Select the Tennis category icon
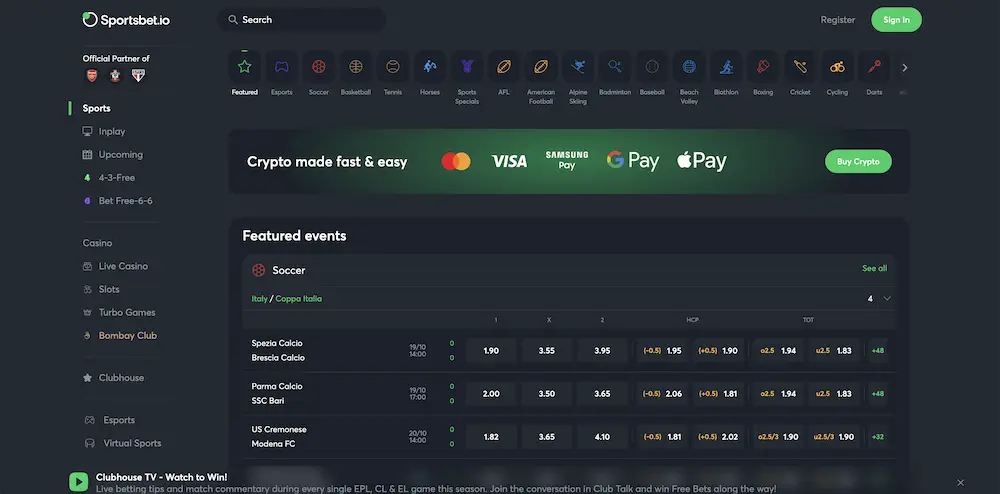The image size is (1000, 494). click(x=393, y=66)
